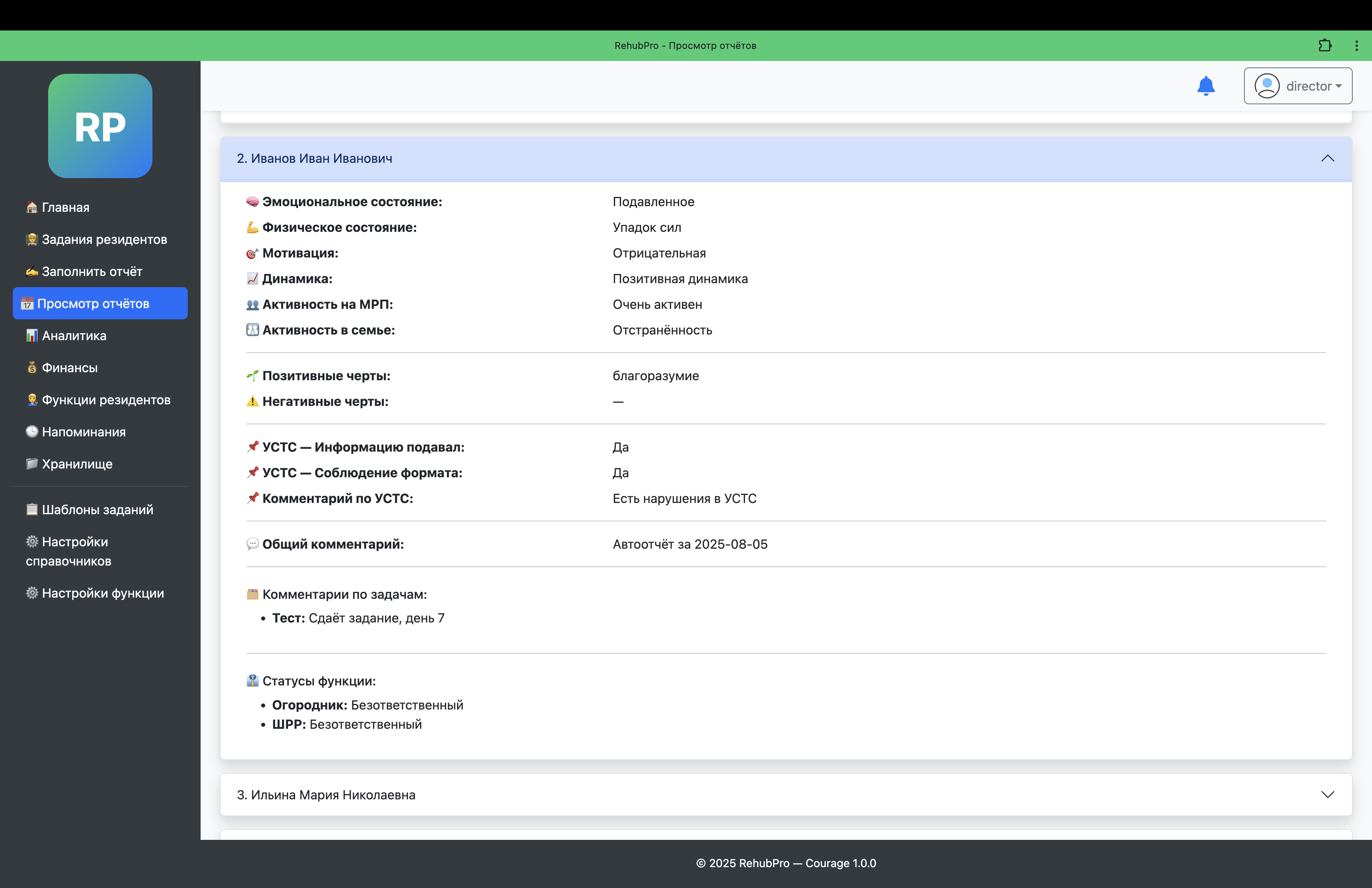Click the clock icon beside Напоминания
The image size is (1372, 888).
[32, 432]
